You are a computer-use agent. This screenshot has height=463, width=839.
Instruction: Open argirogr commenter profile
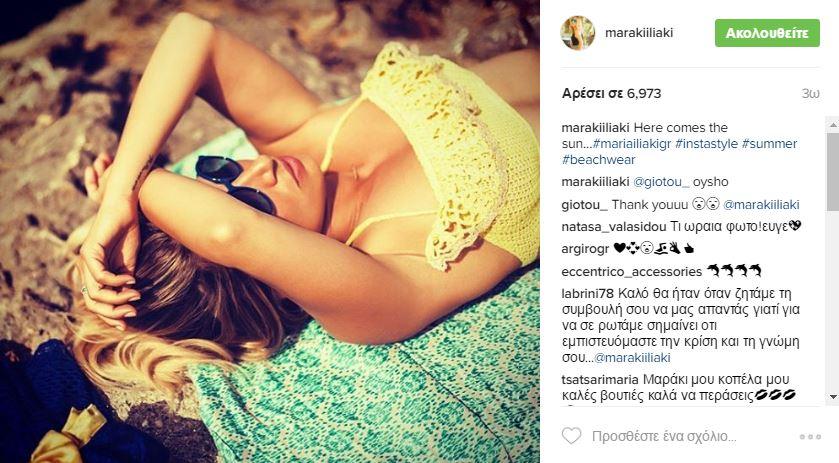585,249
